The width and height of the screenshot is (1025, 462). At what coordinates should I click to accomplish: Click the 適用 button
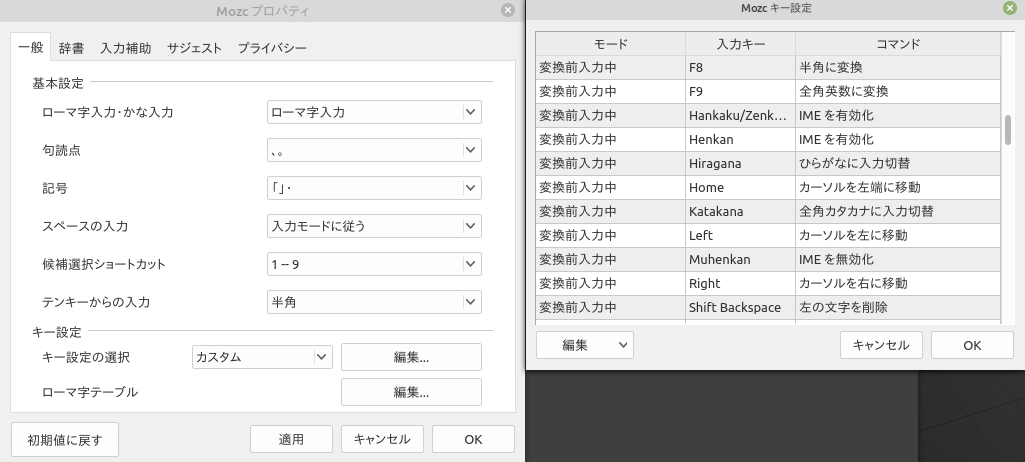pos(291,439)
